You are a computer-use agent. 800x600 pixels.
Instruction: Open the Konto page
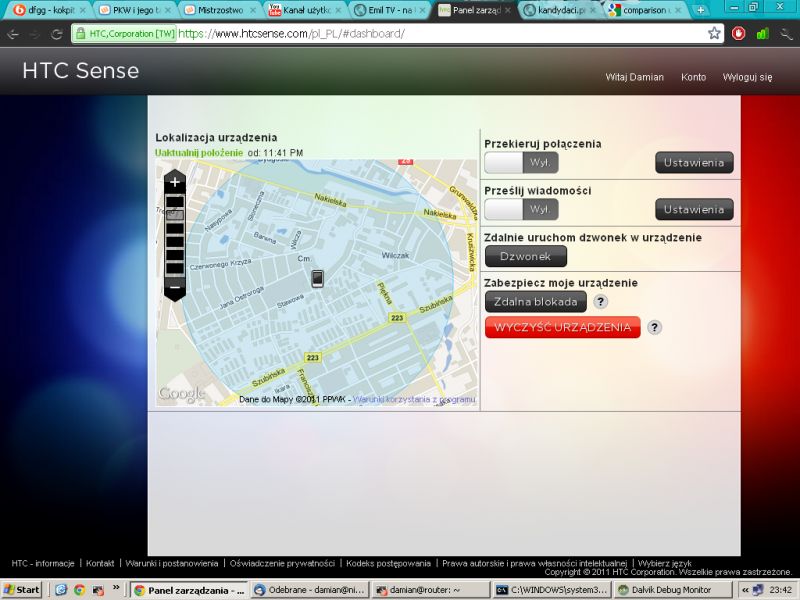[x=693, y=77]
